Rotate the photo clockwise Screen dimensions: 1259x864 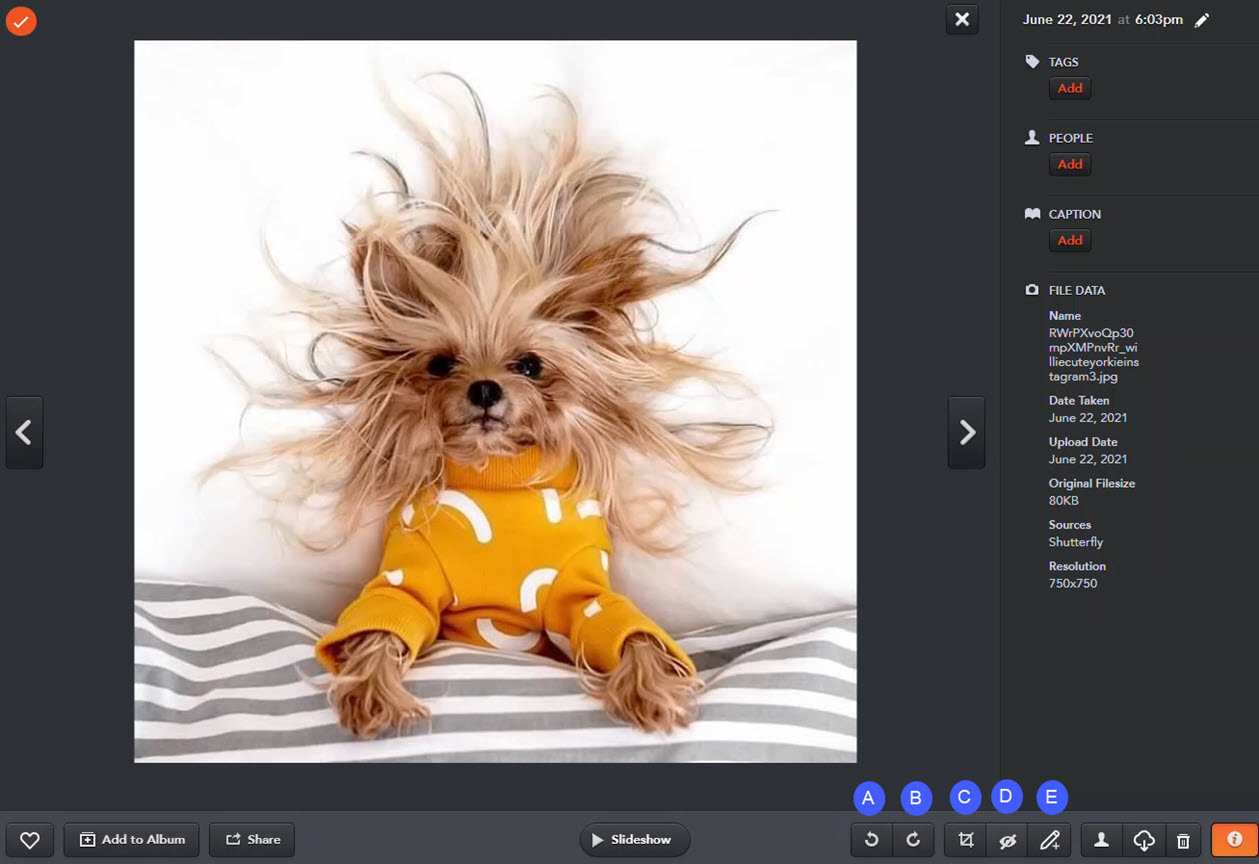[x=913, y=840]
